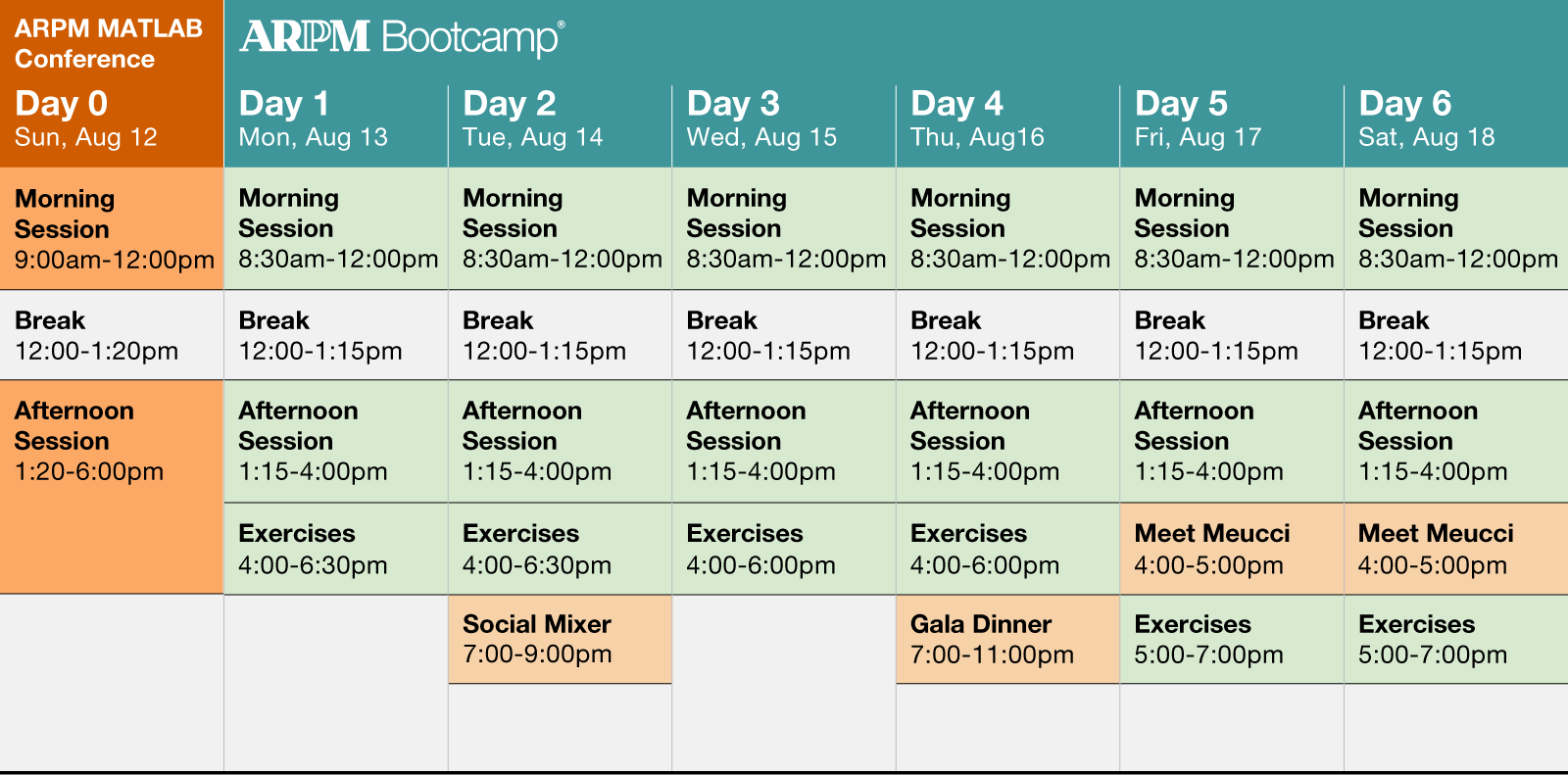This screenshot has width=1568, height=775.
Task: Open the Gala Dinner 7:00-11:00pm event
Action: [x=1007, y=639]
